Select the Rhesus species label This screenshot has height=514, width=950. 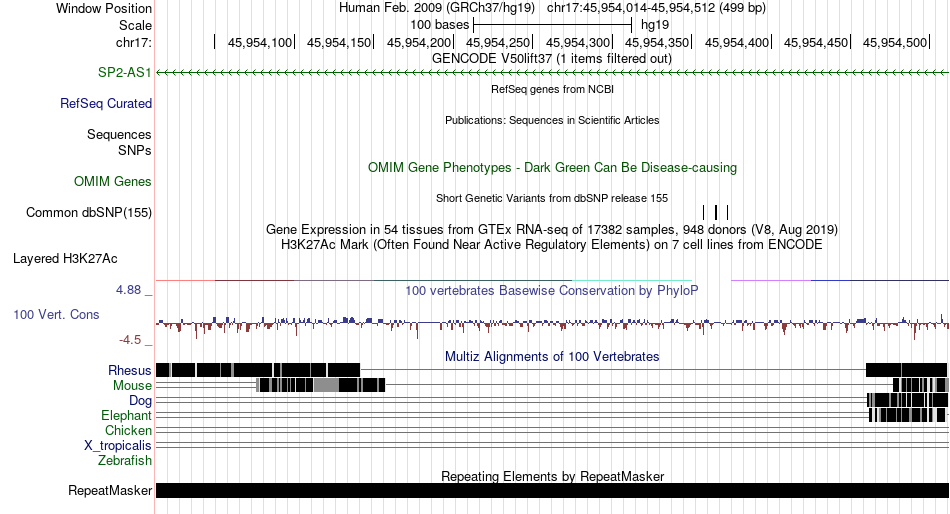(x=129, y=370)
